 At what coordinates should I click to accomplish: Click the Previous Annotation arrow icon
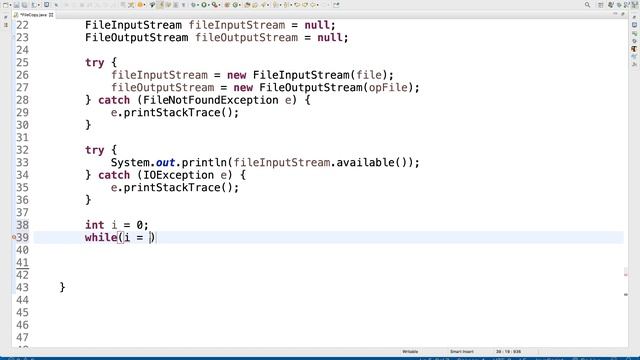[x=285, y=5]
